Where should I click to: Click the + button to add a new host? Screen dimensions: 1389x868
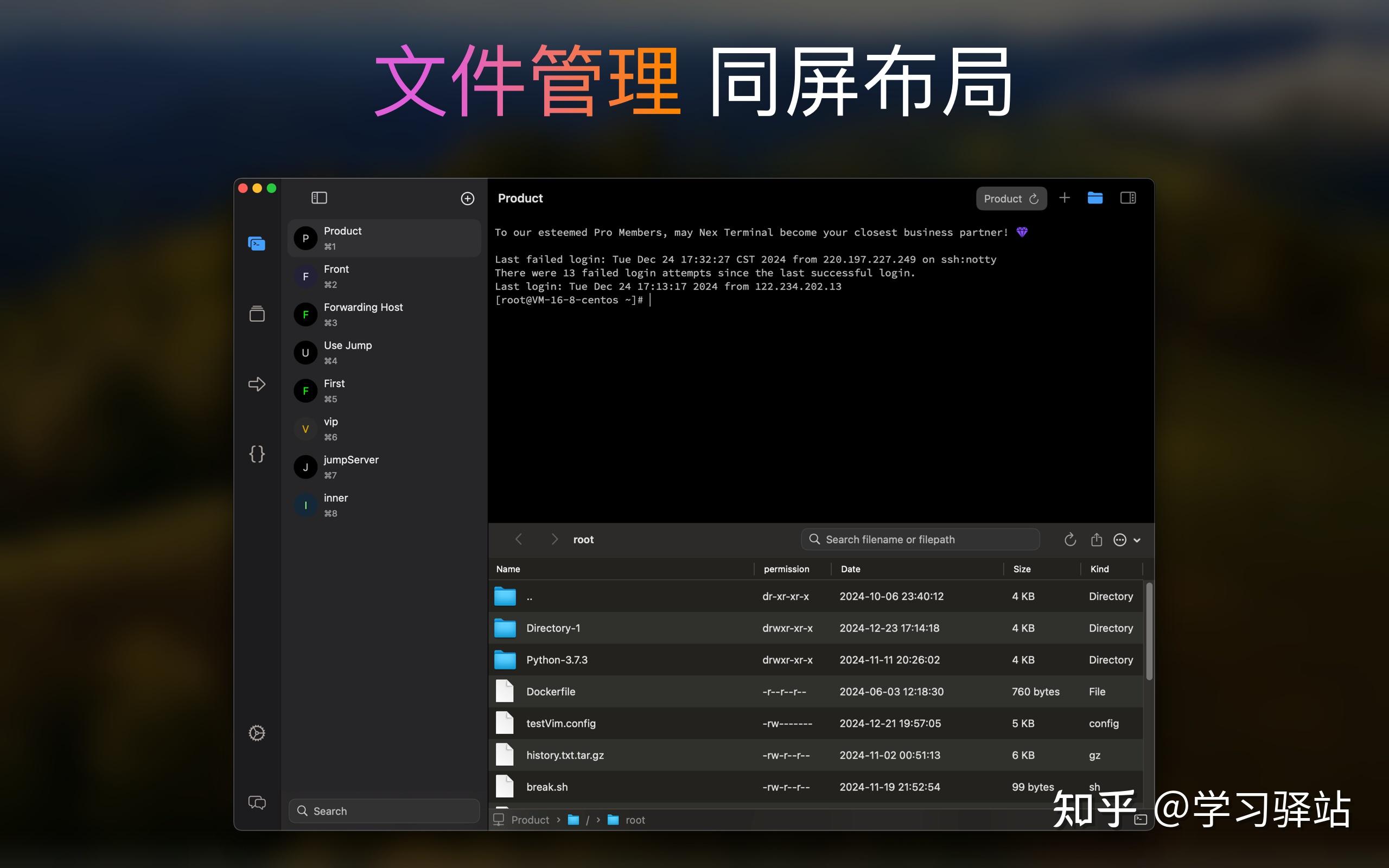click(x=468, y=197)
